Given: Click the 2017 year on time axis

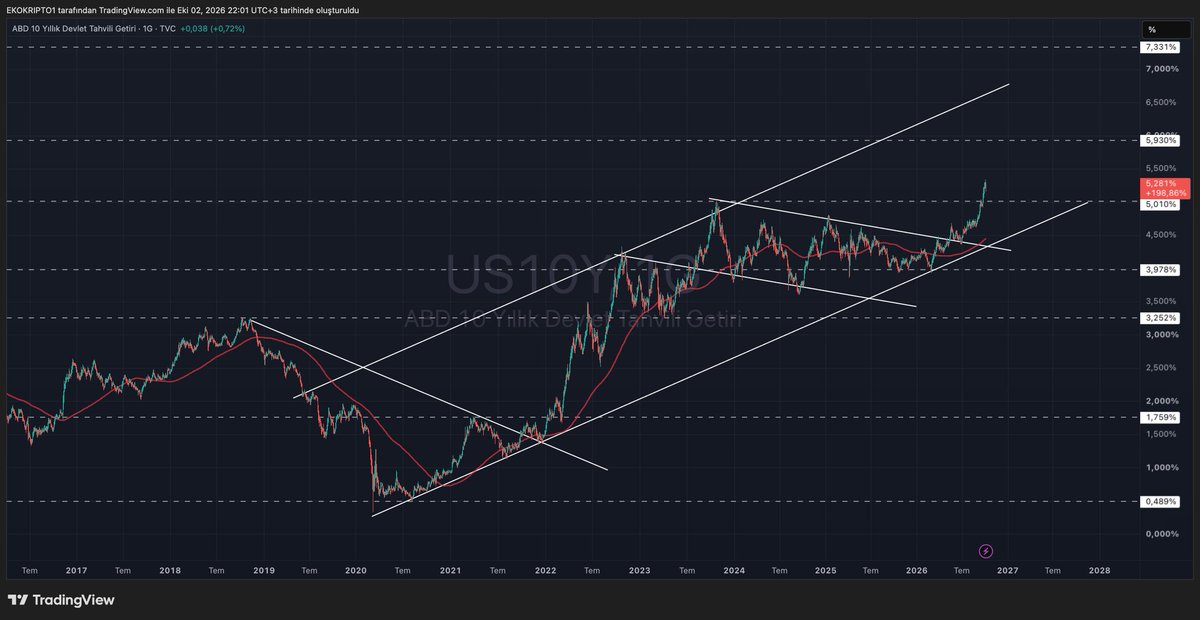Looking at the screenshot, I should (x=76, y=571).
